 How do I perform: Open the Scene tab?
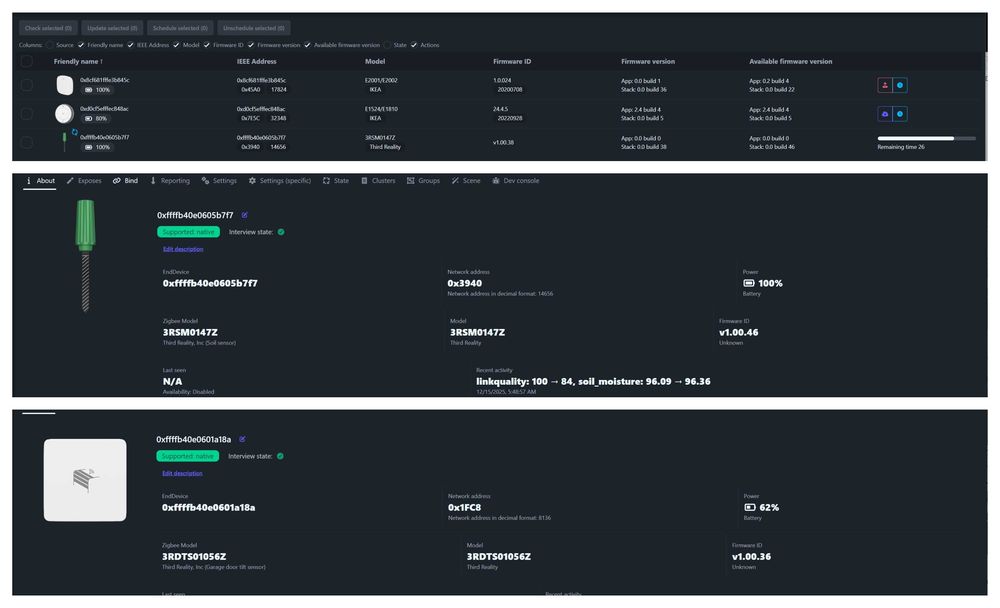tap(466, 181)
